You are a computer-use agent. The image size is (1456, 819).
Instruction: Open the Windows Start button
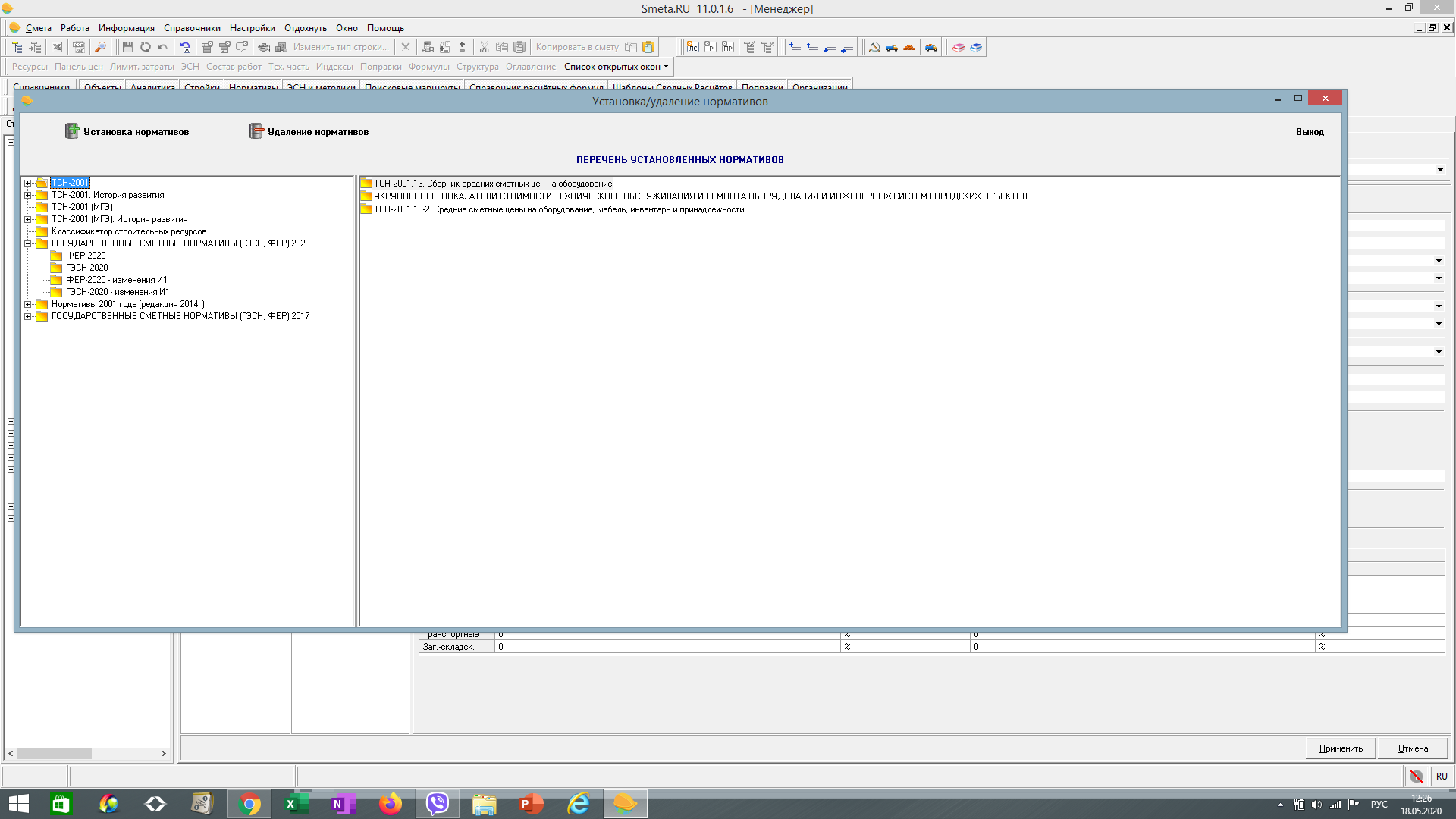click(x=18, y=804)
